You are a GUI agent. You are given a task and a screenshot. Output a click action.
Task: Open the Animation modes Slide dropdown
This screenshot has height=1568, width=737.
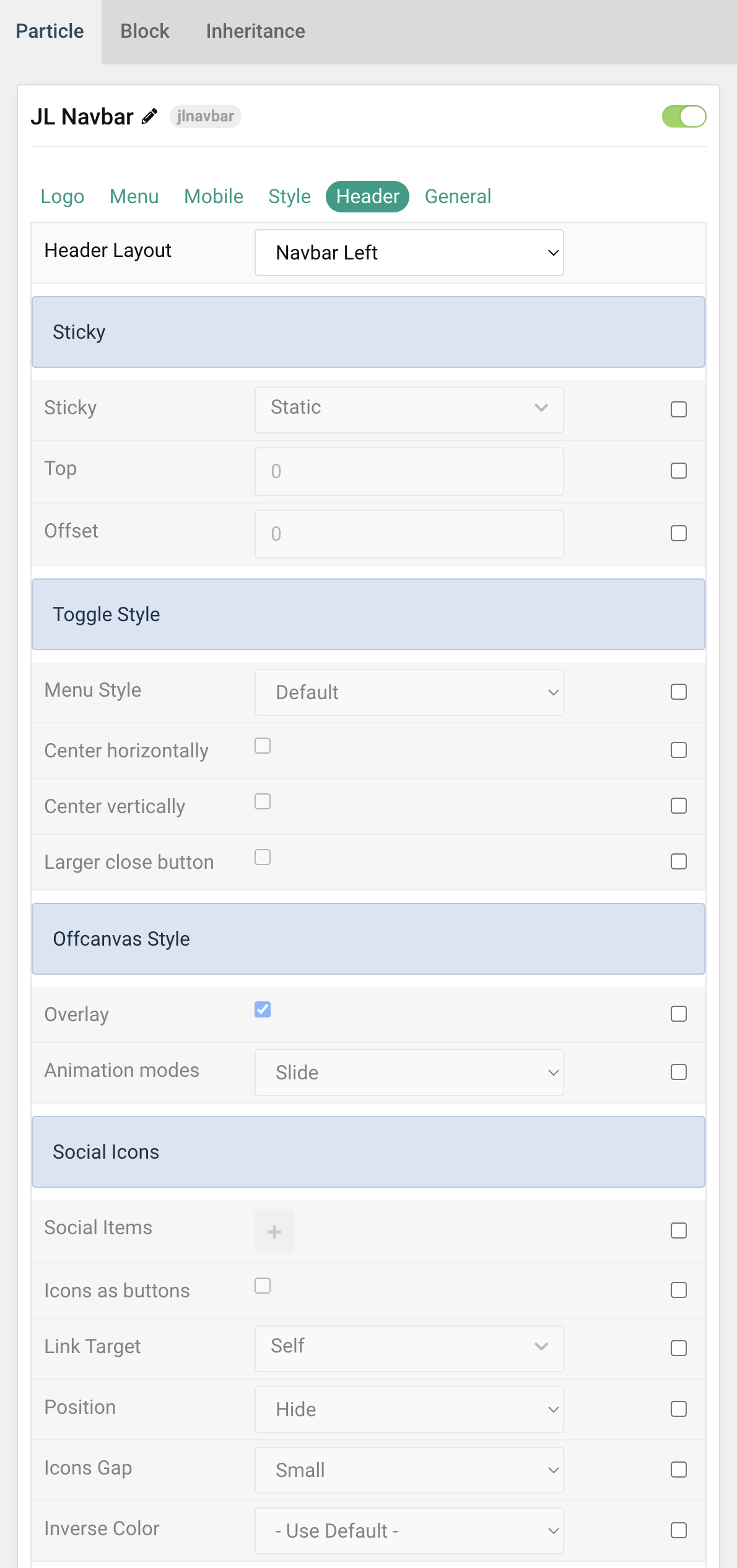point(409,1073)
